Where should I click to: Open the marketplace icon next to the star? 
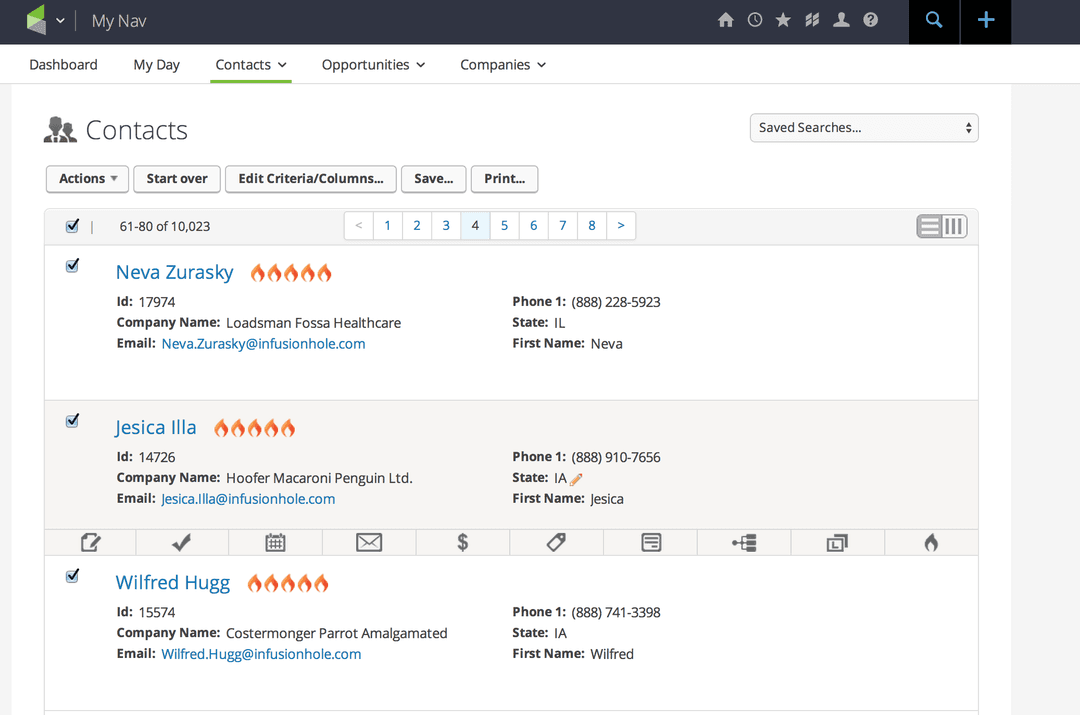(x=812, y=20)
